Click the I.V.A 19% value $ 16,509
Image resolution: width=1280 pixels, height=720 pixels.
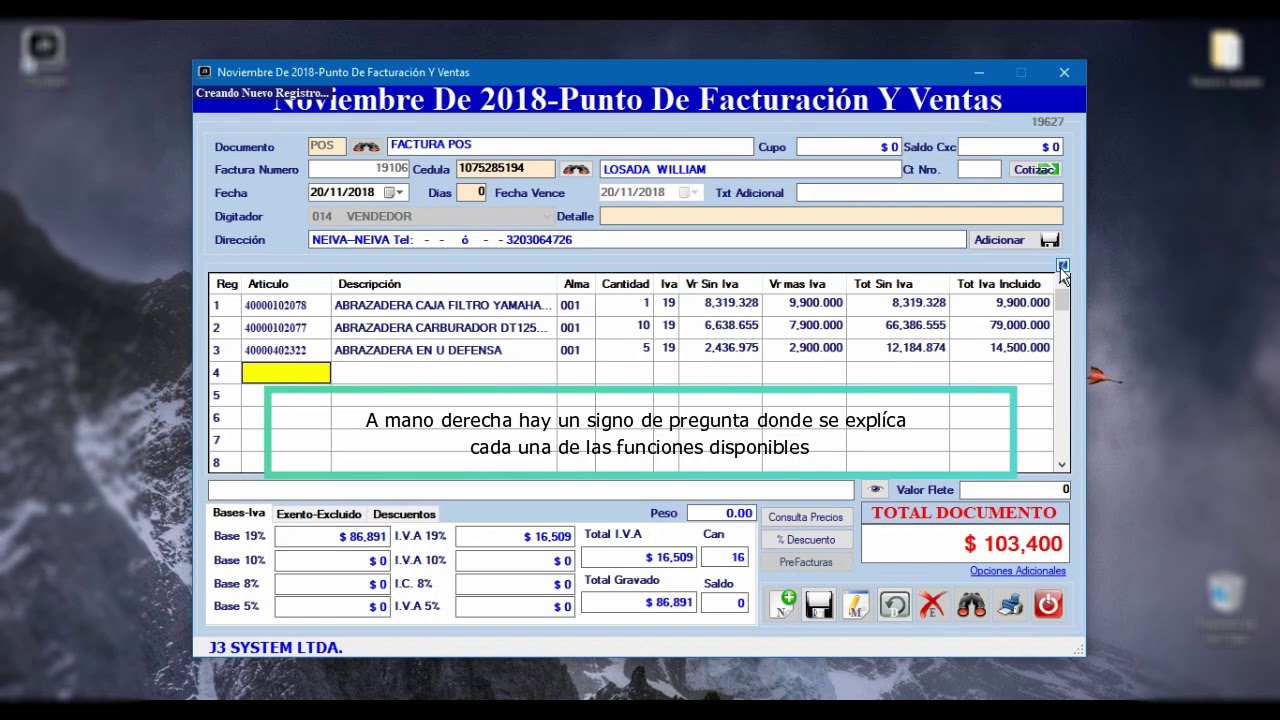click(516, 537)
